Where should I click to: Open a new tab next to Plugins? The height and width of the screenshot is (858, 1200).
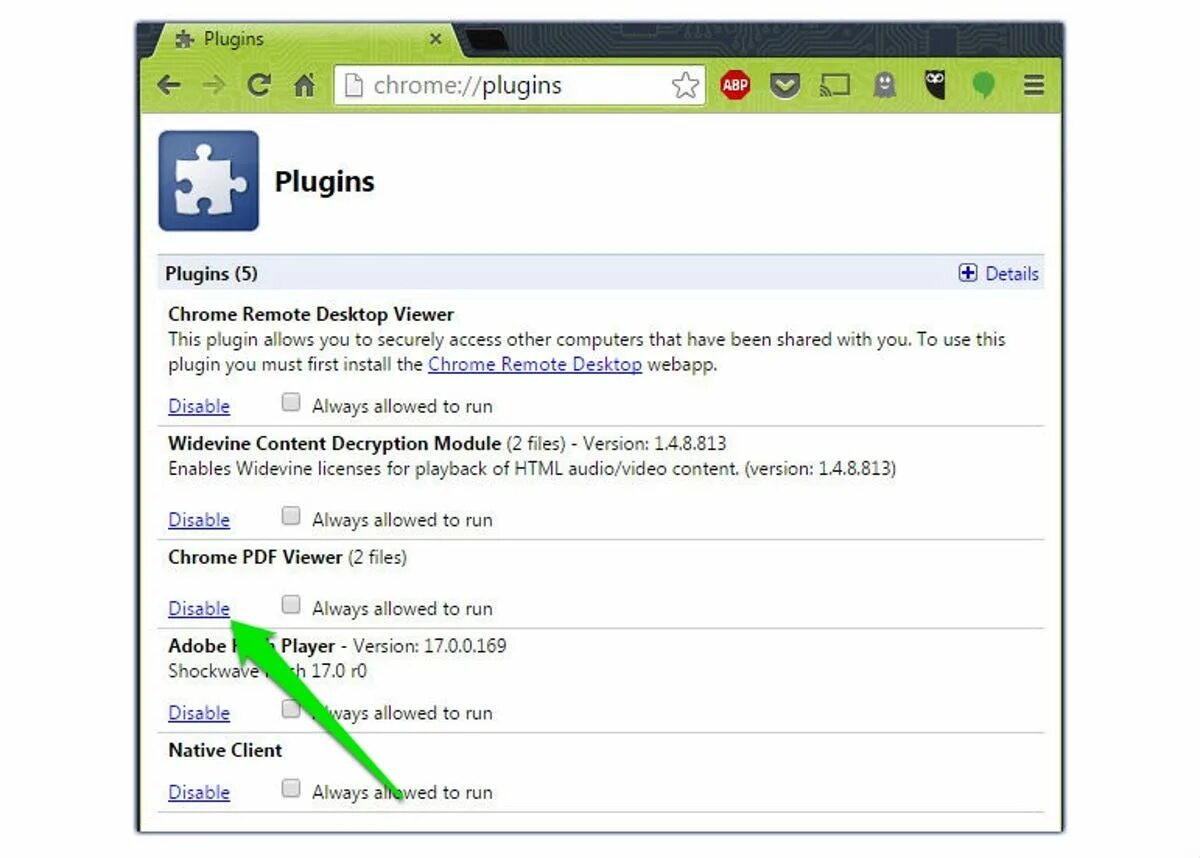click(487, 41)
